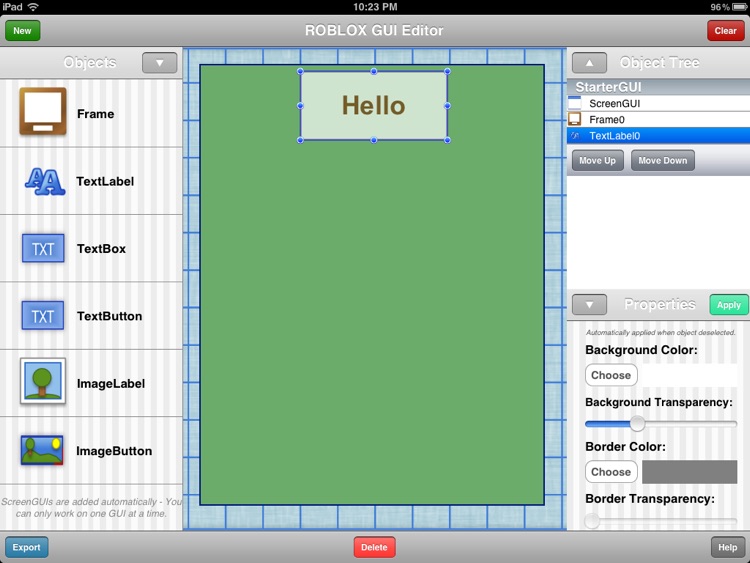Select ScreenGUI in the object tree

click(658, 103)
